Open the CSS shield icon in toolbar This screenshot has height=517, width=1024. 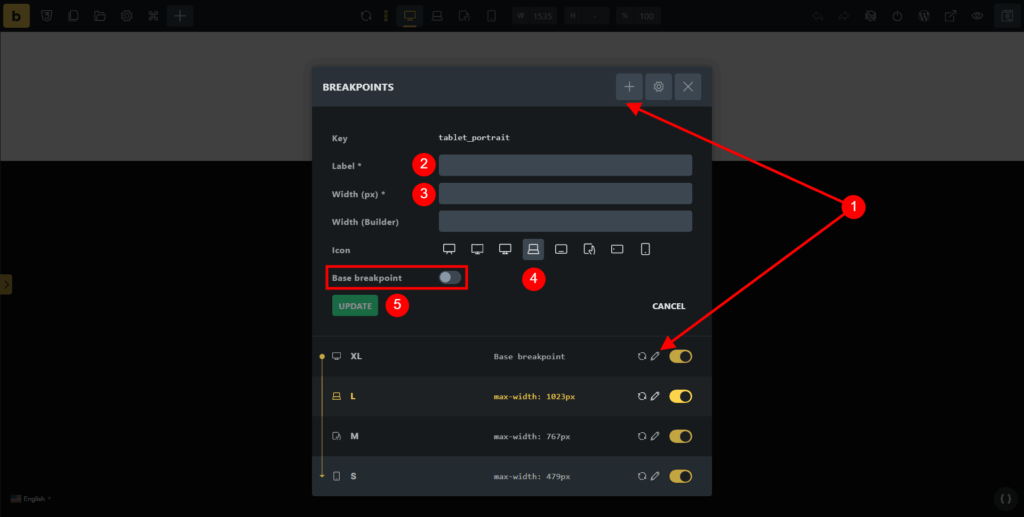(x=46, y=16)
